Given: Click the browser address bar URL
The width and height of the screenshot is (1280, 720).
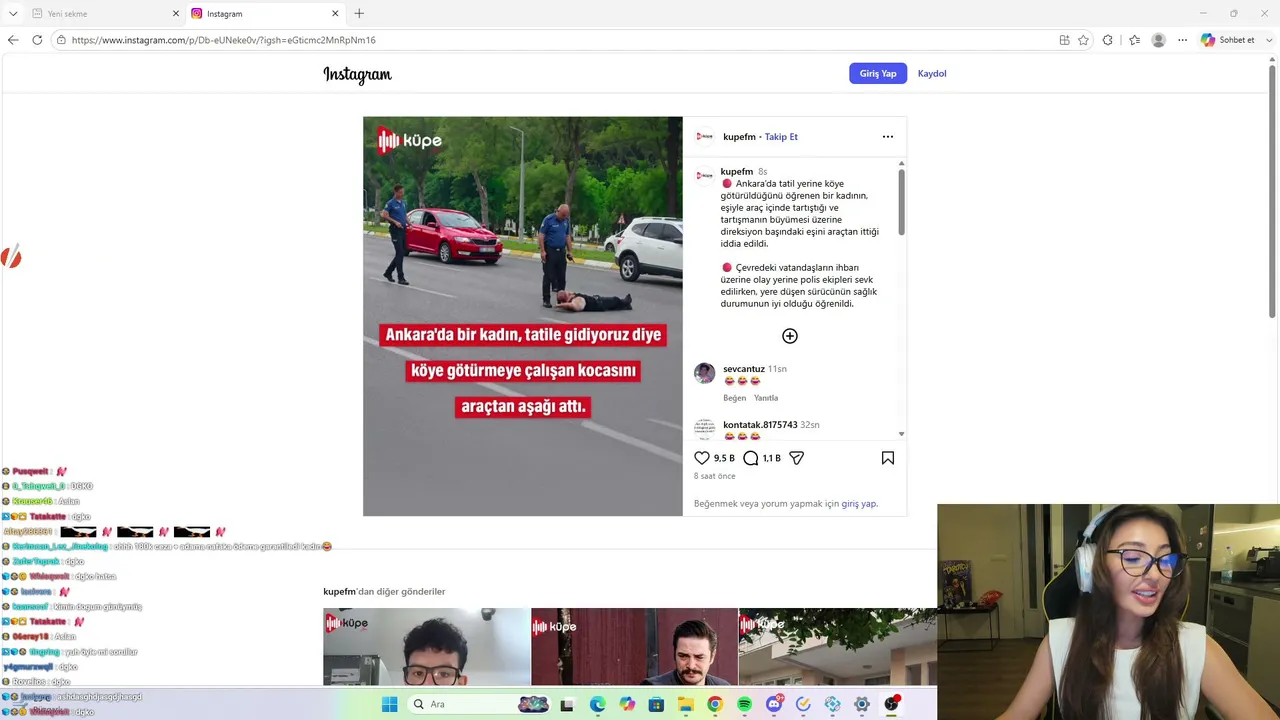Looking at the screenshot, I should point(224,40).
